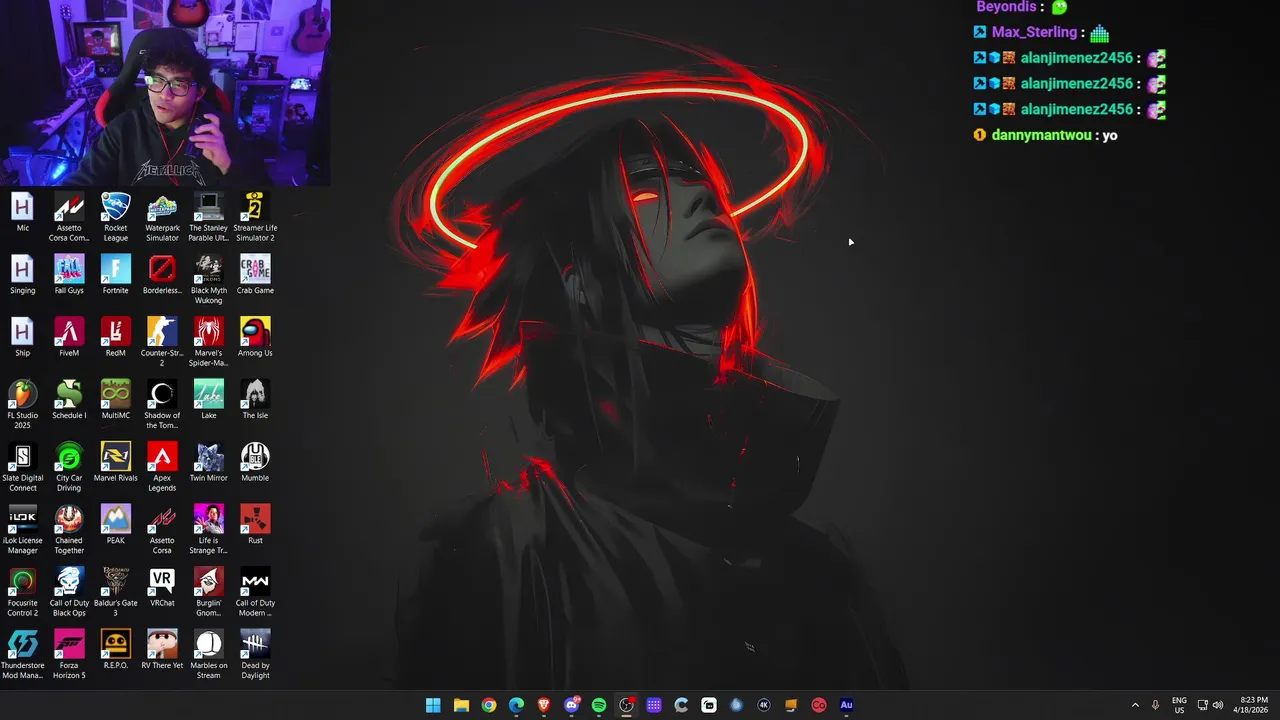Launch Black Myth Wukong shortcut

[x=209, y=280]
